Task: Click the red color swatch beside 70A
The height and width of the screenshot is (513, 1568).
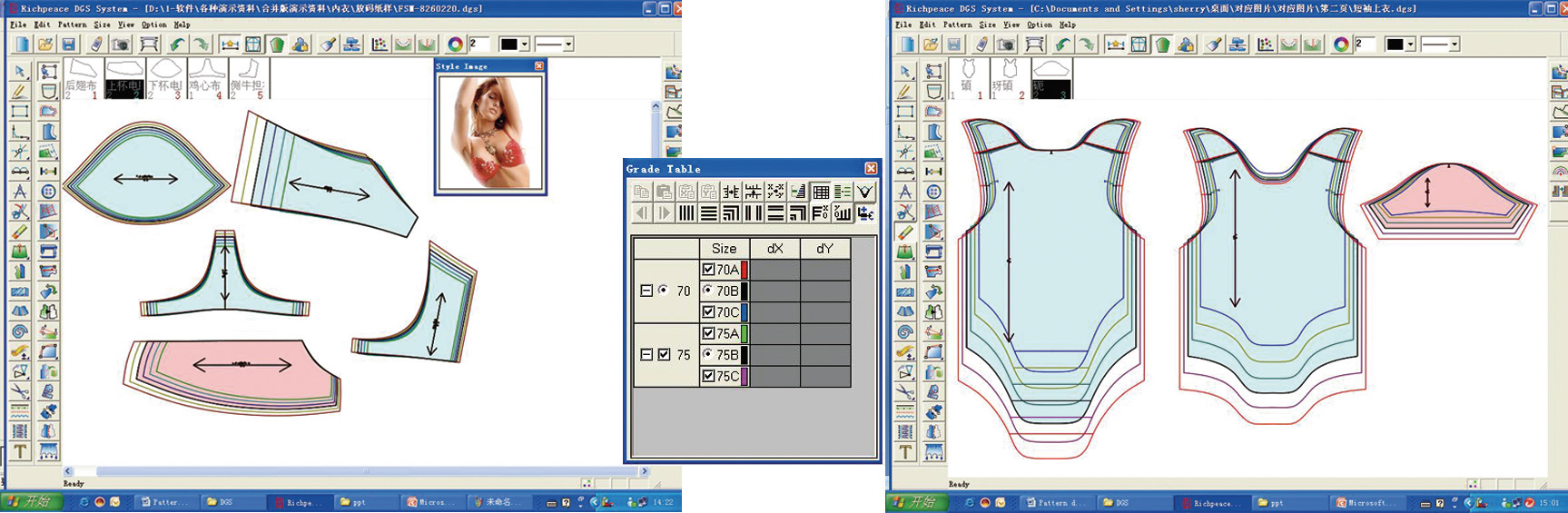Action: (745, 270)
